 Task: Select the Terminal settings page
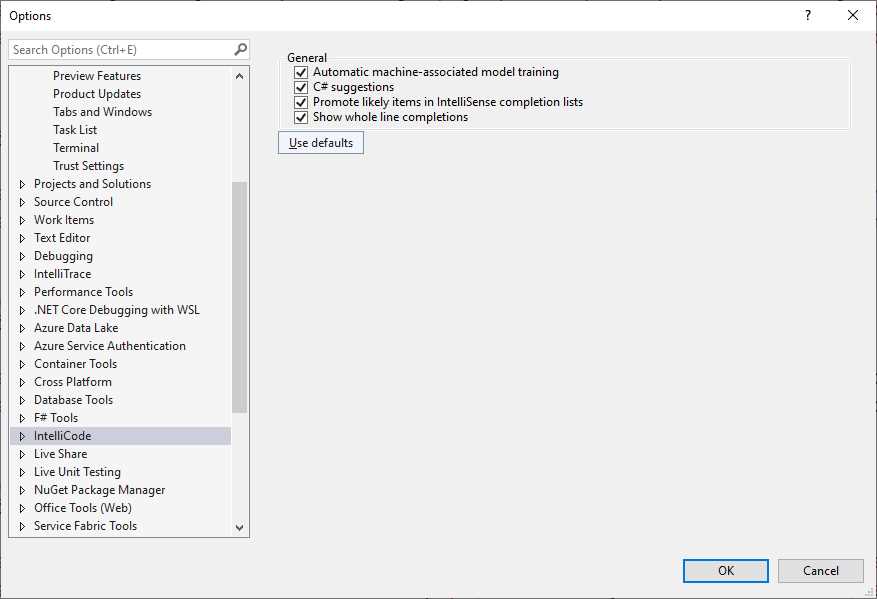coord(75,147)
